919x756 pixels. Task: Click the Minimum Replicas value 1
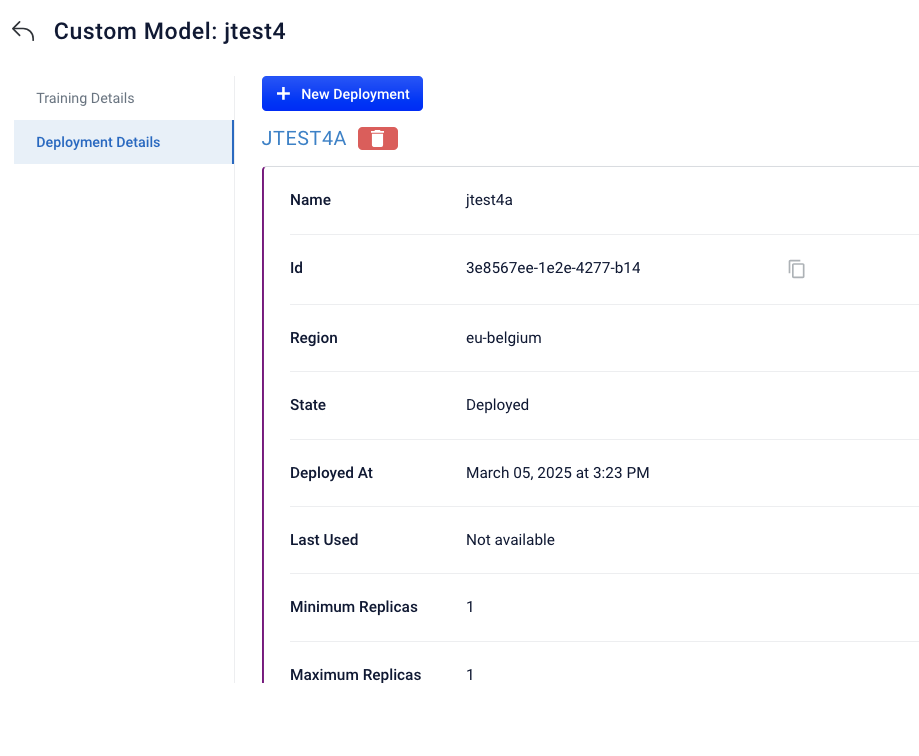[469, 607]
